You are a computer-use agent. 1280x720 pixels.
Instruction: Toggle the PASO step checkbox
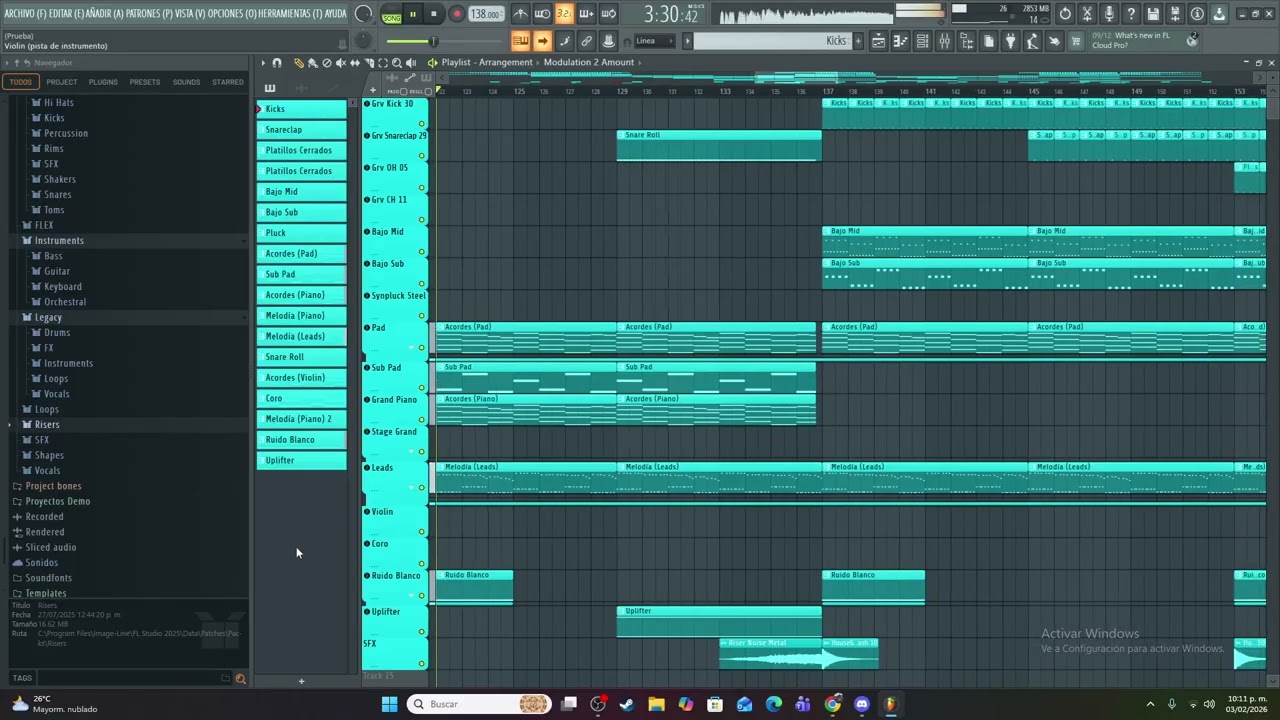403,92
